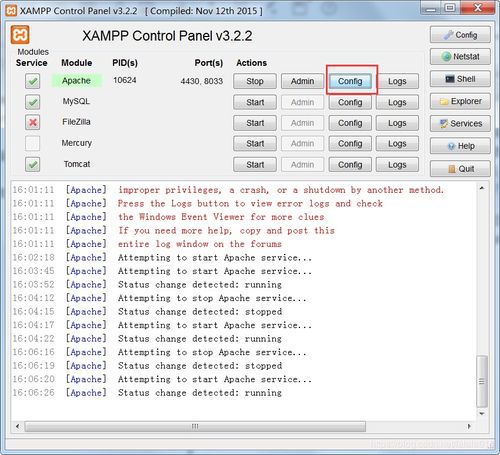Viewport: 500px width, 455px height.
Task: Click the FileZilla Admin button
Action: [302, 123]
